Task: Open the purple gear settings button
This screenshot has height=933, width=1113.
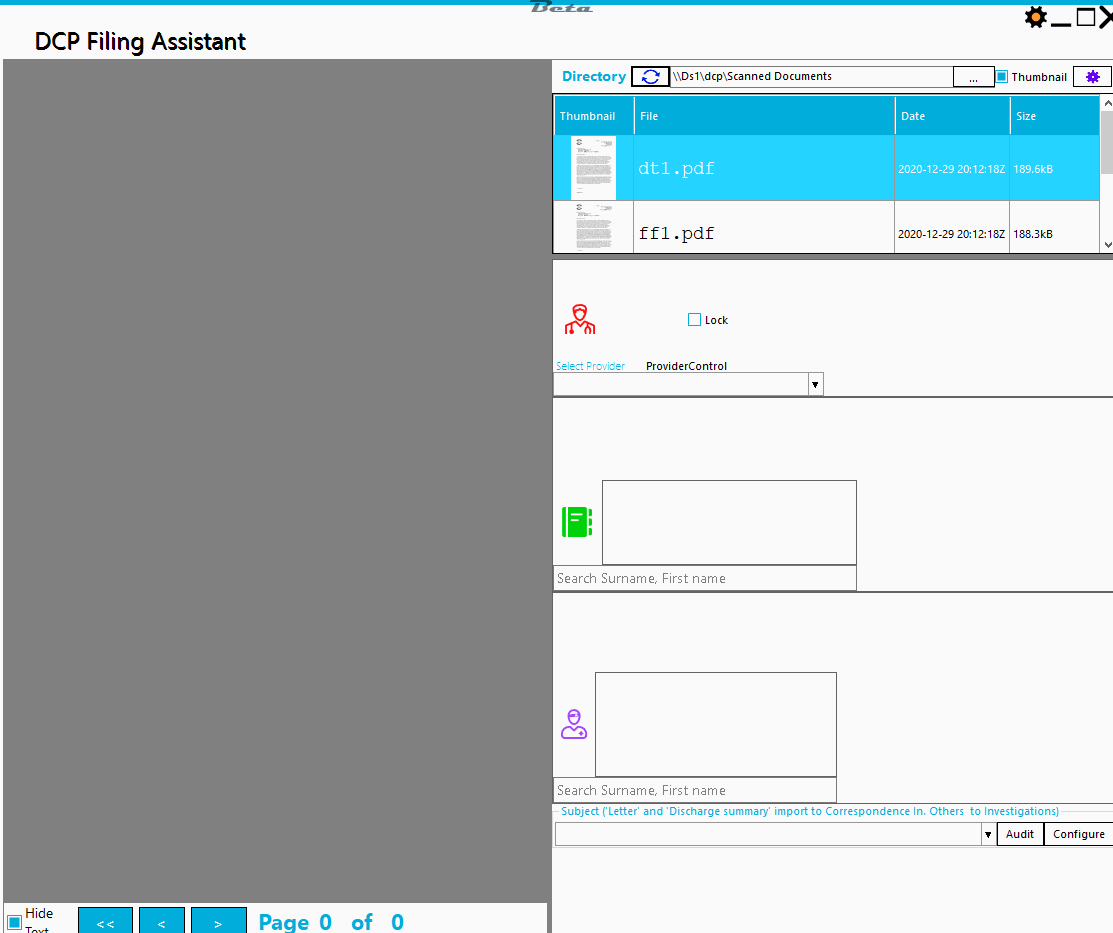Action: (x=1092, y=77)
